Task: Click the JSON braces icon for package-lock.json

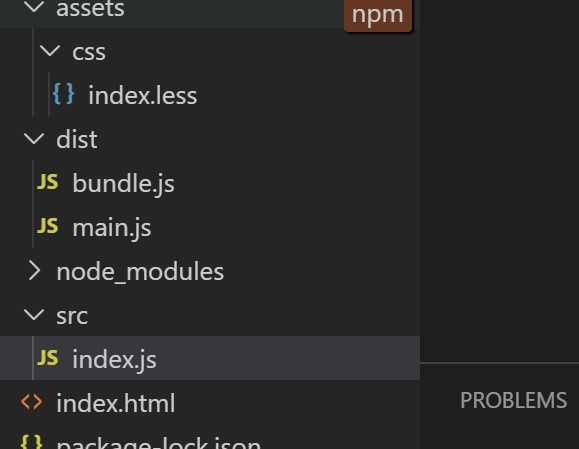Action: (32, 442)
